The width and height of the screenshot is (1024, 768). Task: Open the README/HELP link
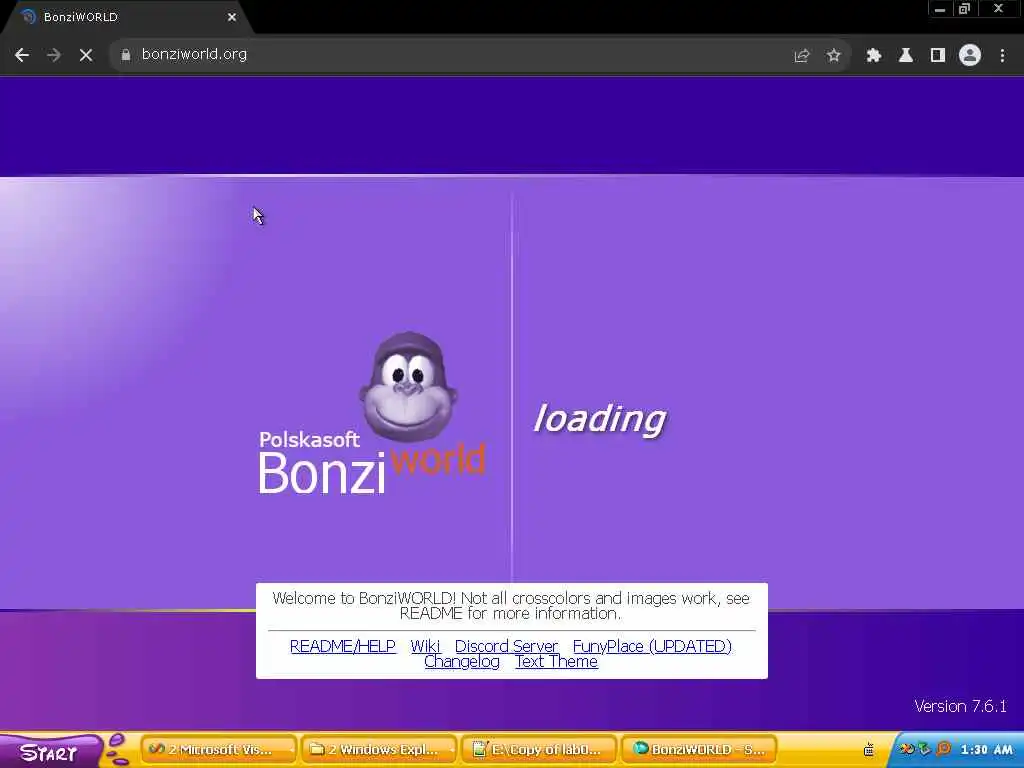(x=343, y=646)
